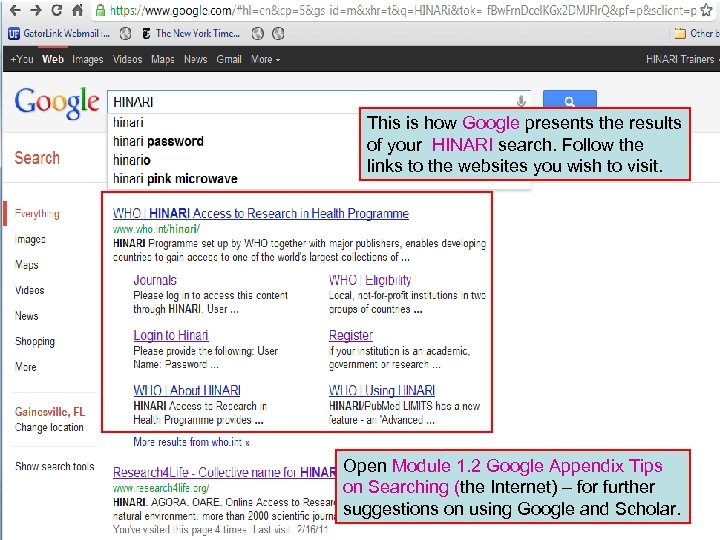Open the Login to Hinari sitelink
Screen dimensions: 720x540
tap(171, 335)
